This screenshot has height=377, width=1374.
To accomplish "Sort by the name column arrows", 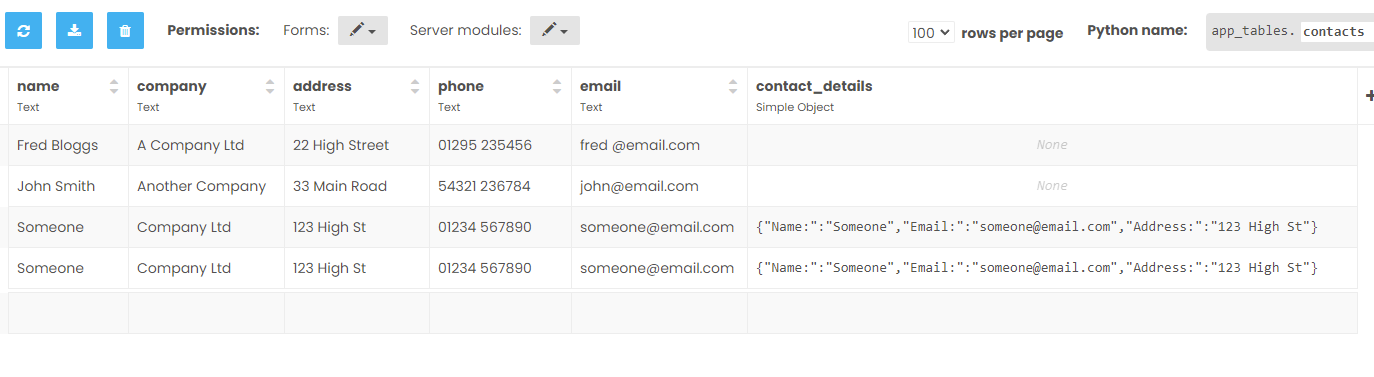I will (114, 87).
